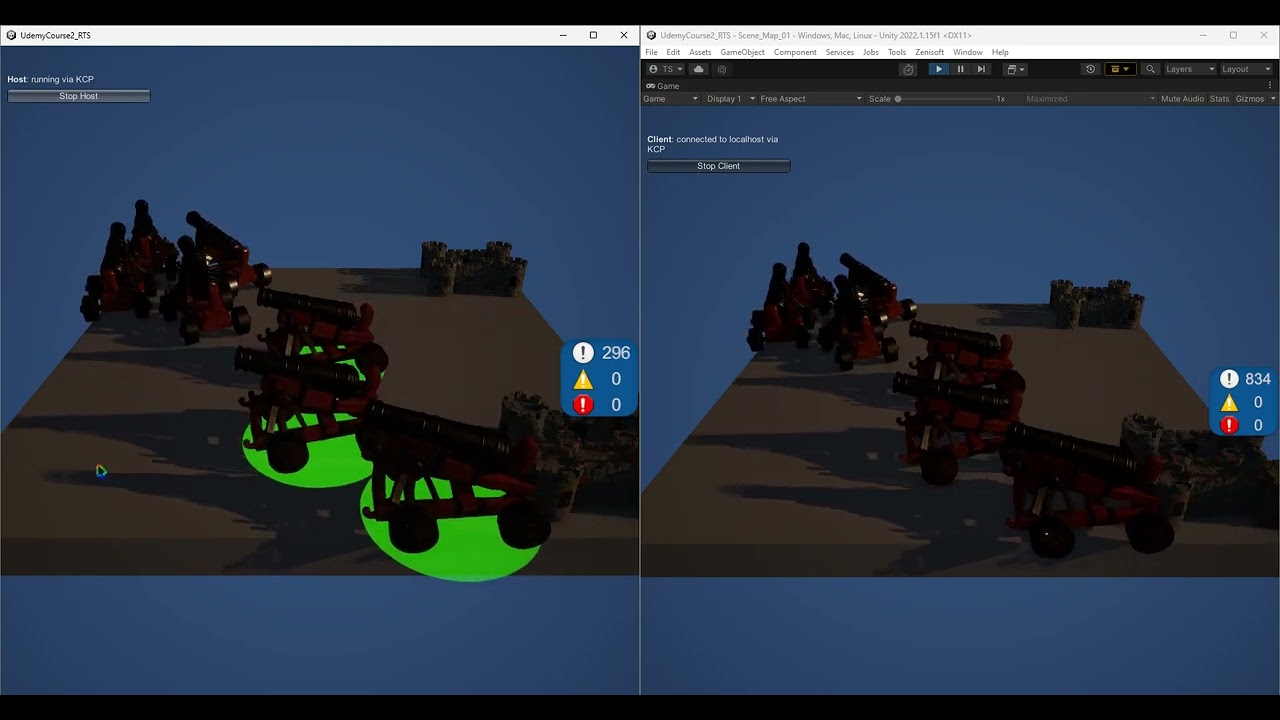Expand the Layout dropdown
The width and height of the screenshot is (1280, 720).
pos(1246,69)
